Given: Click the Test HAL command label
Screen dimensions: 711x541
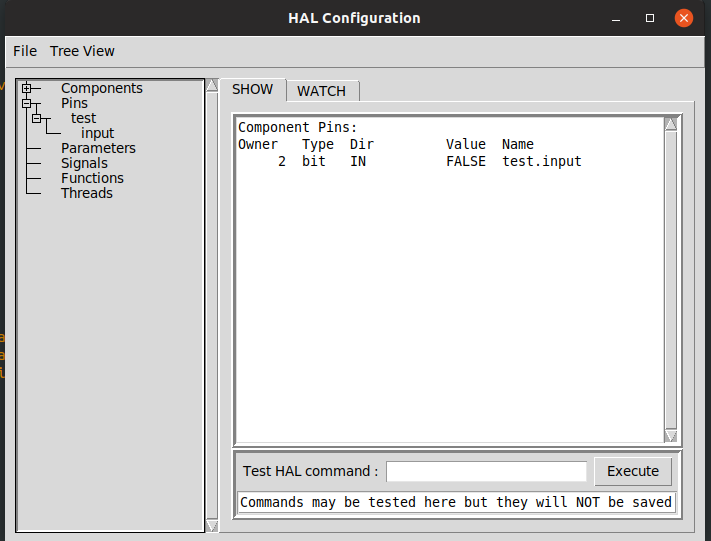Looking at the screenshot, I should point(310,471).
